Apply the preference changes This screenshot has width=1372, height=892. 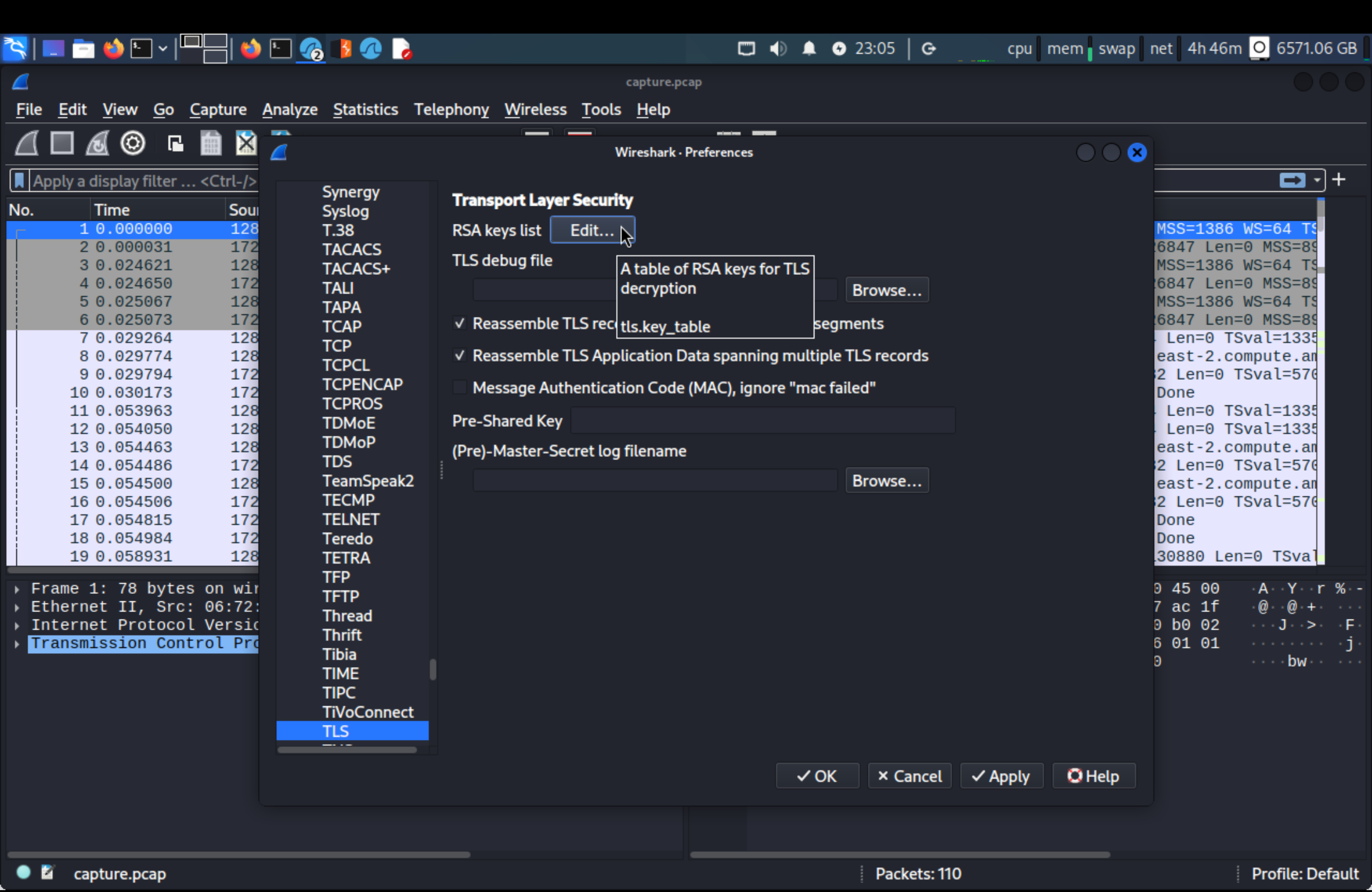pos(1001,776)
